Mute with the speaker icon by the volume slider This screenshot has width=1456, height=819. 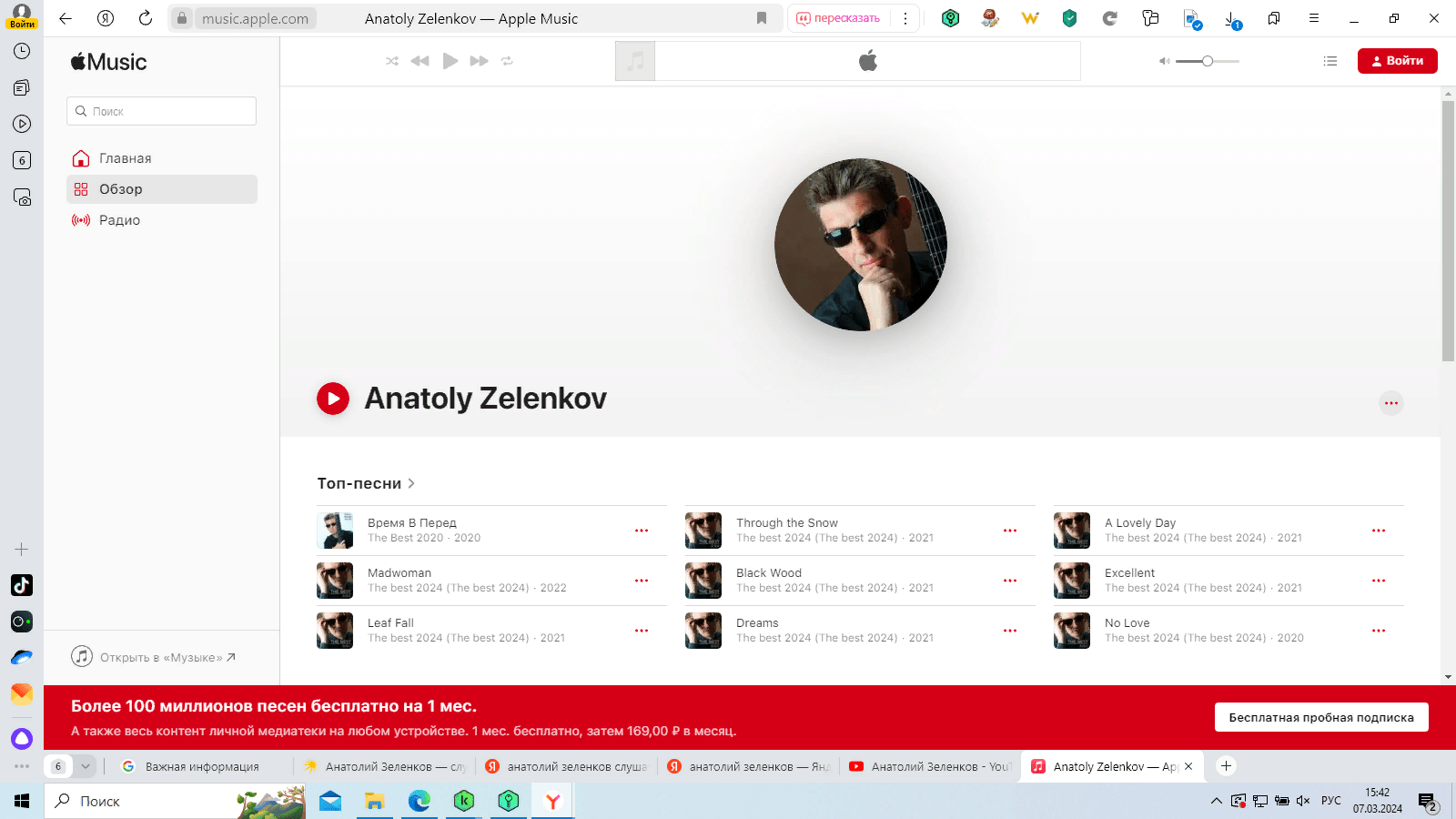1164,61
